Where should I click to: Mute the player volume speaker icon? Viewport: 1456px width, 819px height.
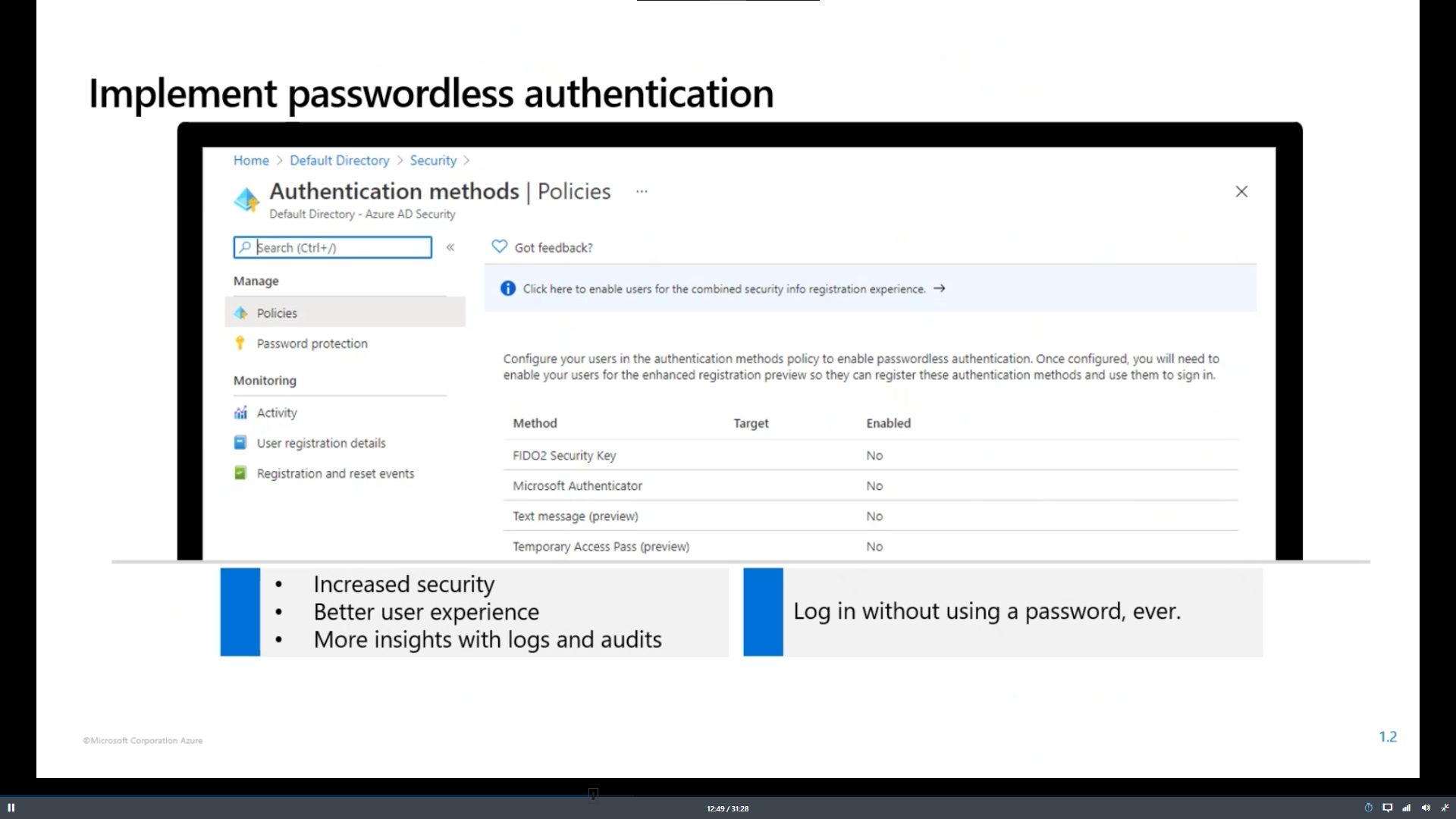(x=1426, y=808)
